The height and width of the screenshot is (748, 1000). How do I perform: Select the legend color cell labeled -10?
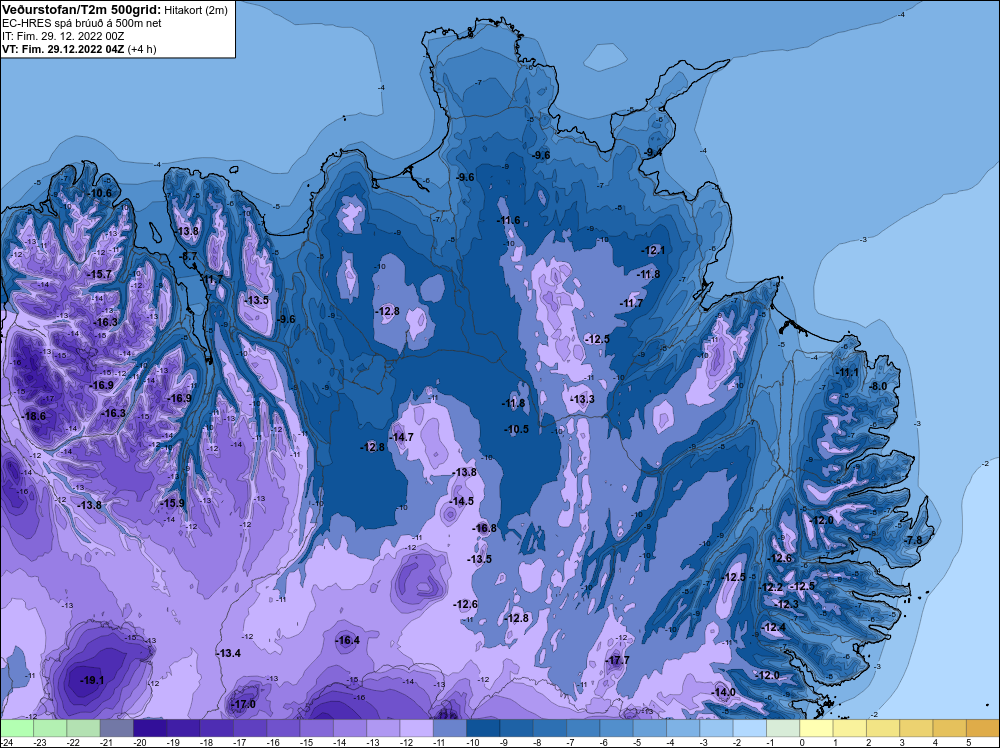click(x=483, y=728)
